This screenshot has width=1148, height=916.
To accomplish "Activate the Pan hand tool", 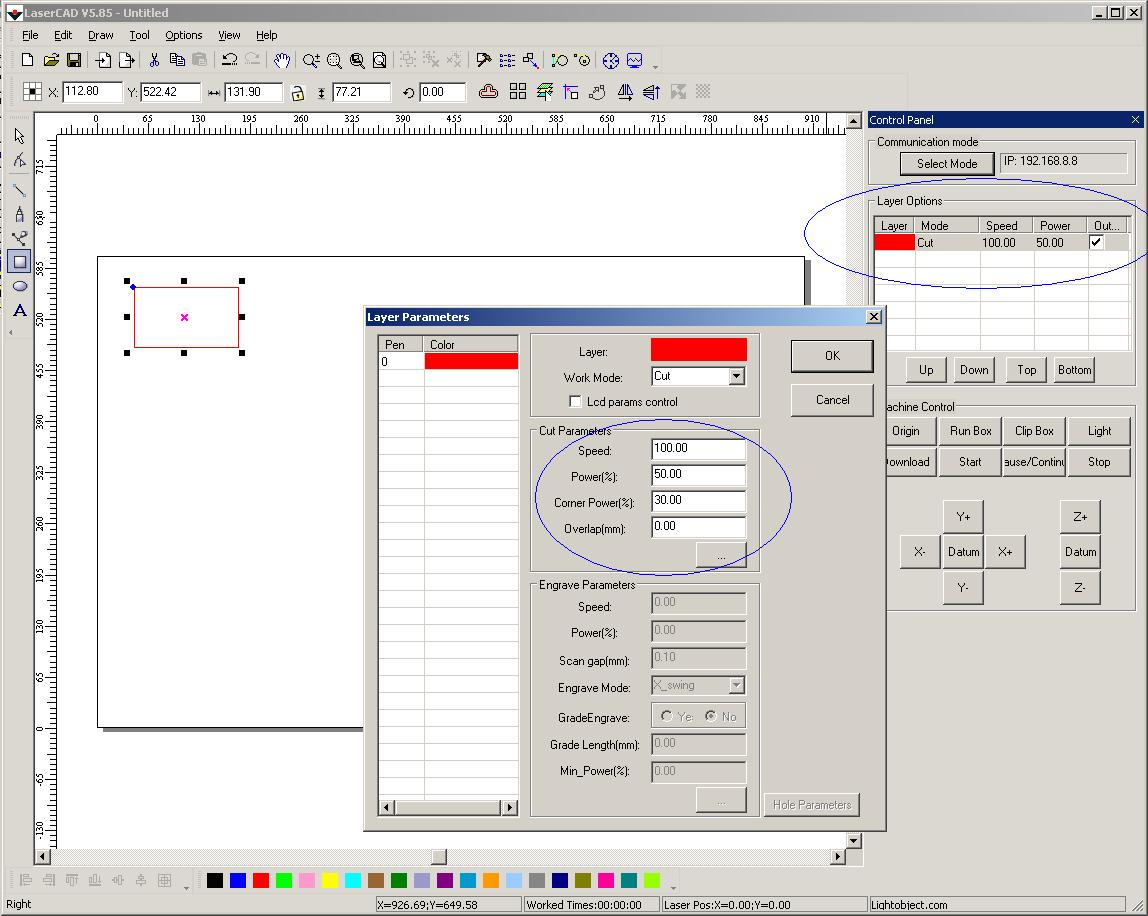I will [x=282, y=60].
